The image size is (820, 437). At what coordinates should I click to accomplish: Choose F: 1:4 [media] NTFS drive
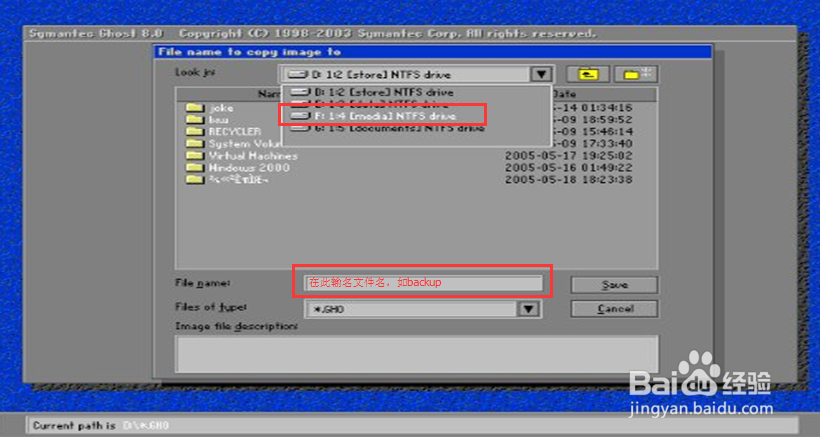pyautogui.click(x=373, y=116)
